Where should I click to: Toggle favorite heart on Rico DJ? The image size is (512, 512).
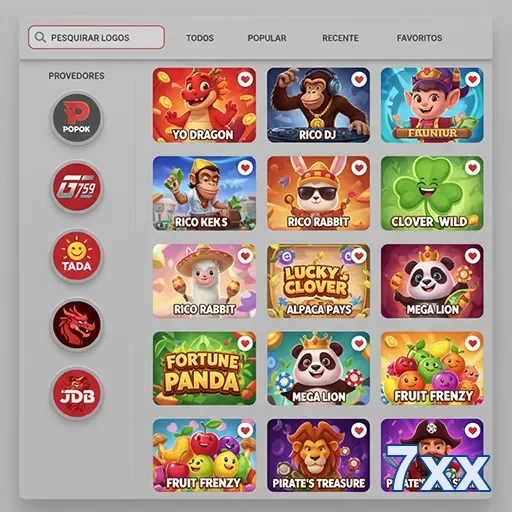coord(359,79)
